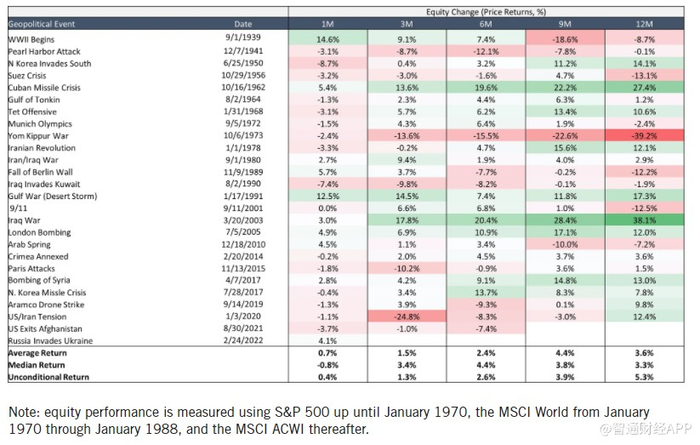
Task: Select the 9M column header
Action: point(565,23)
